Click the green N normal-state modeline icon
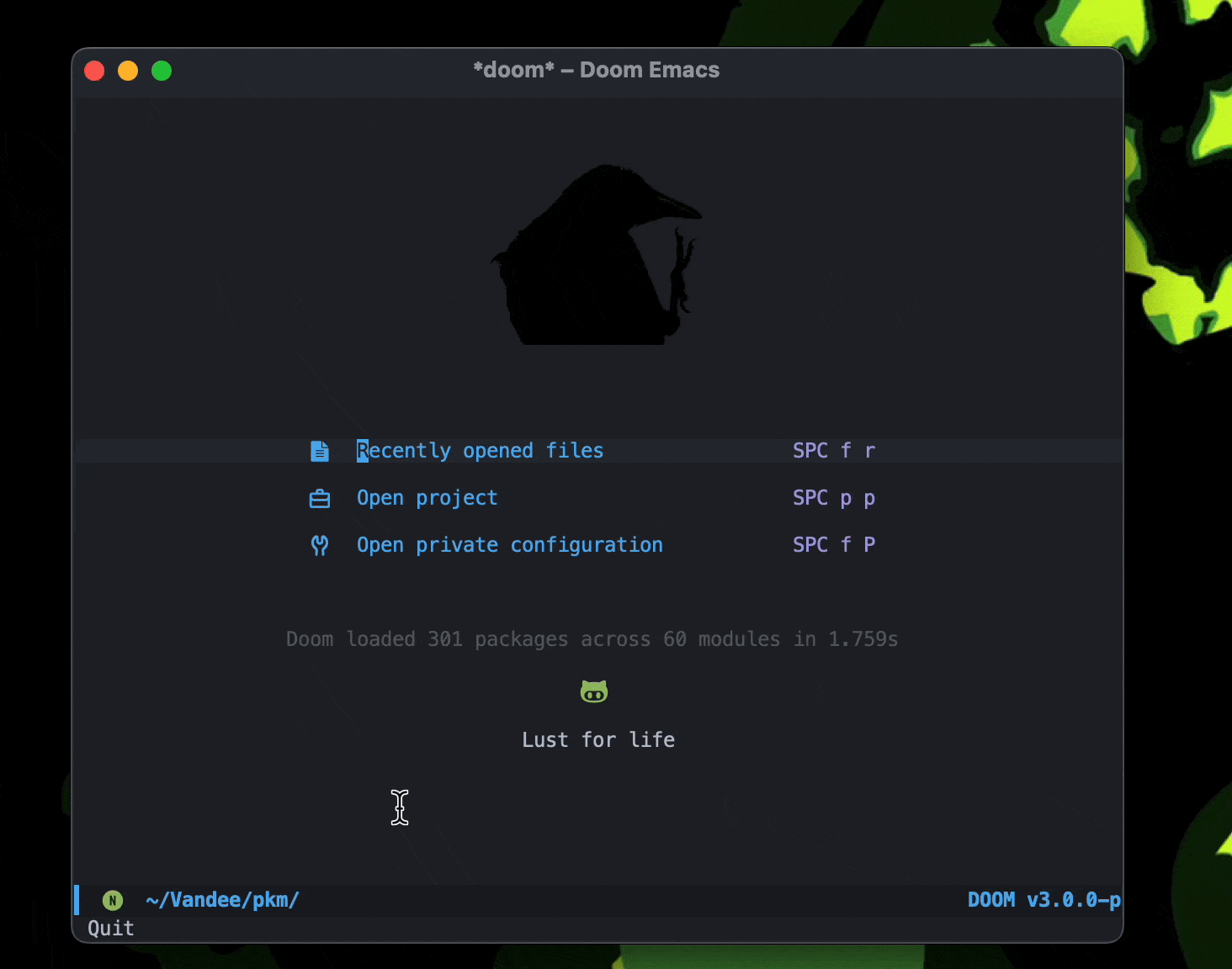The image size is (1232, 969). pyautogui.click(x=113, y=901)
